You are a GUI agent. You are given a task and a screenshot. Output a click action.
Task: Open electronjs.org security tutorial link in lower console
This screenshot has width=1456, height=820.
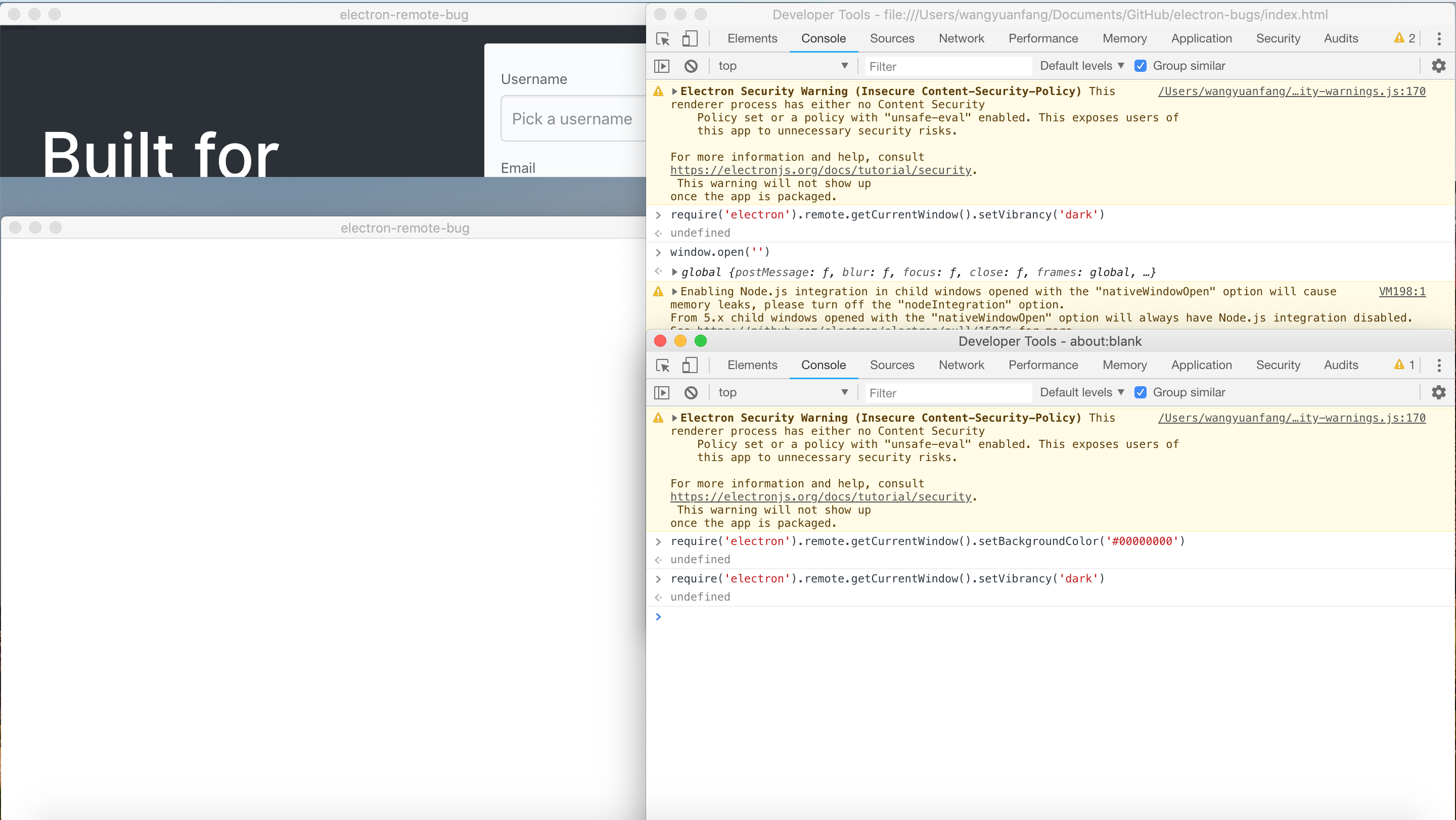click(821, 497)
